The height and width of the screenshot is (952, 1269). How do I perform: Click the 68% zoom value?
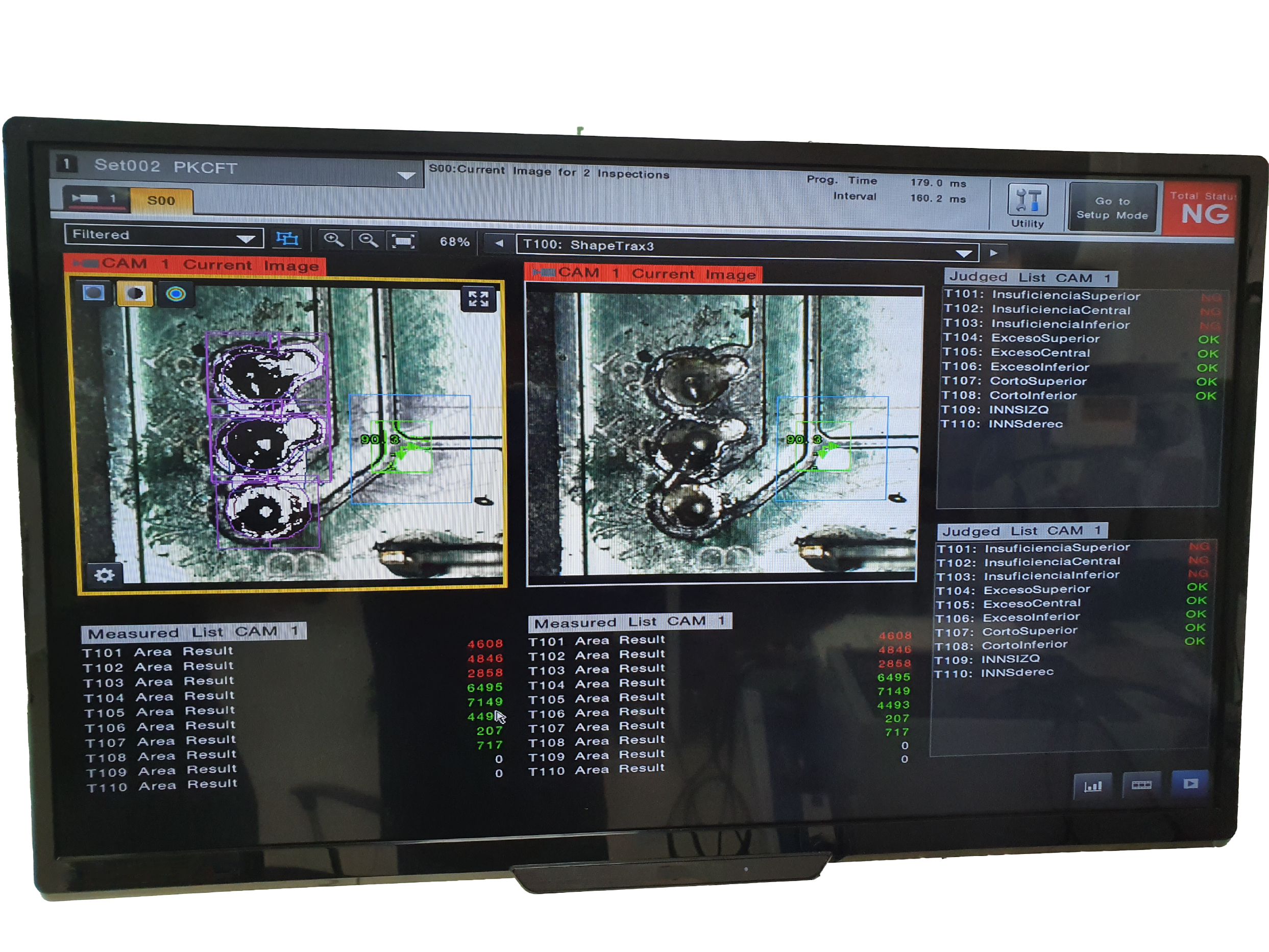tap(455, 242)
